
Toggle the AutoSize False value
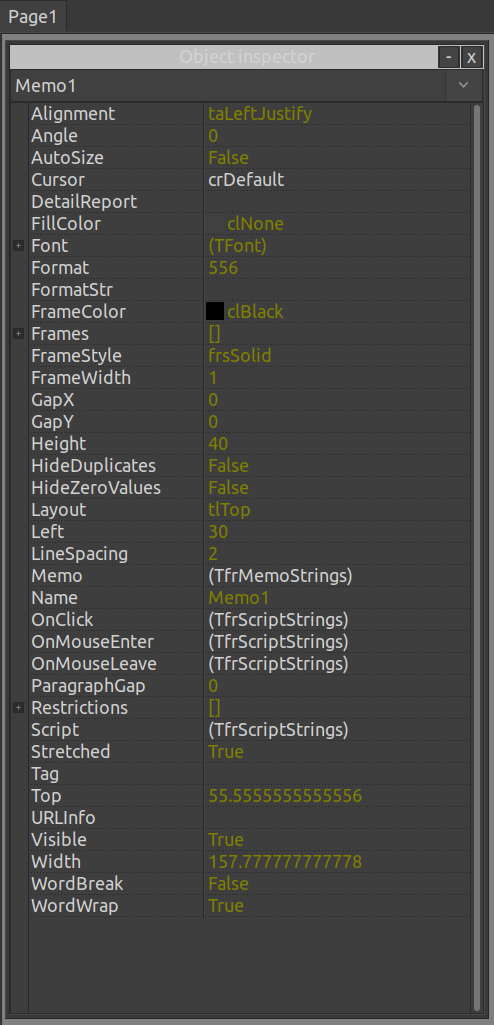coord(229,158)
